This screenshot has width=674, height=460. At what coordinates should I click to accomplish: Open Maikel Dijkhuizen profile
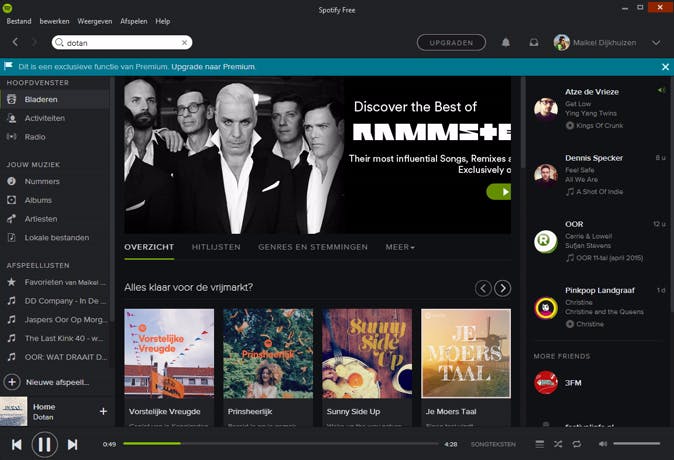click(595, 43)
